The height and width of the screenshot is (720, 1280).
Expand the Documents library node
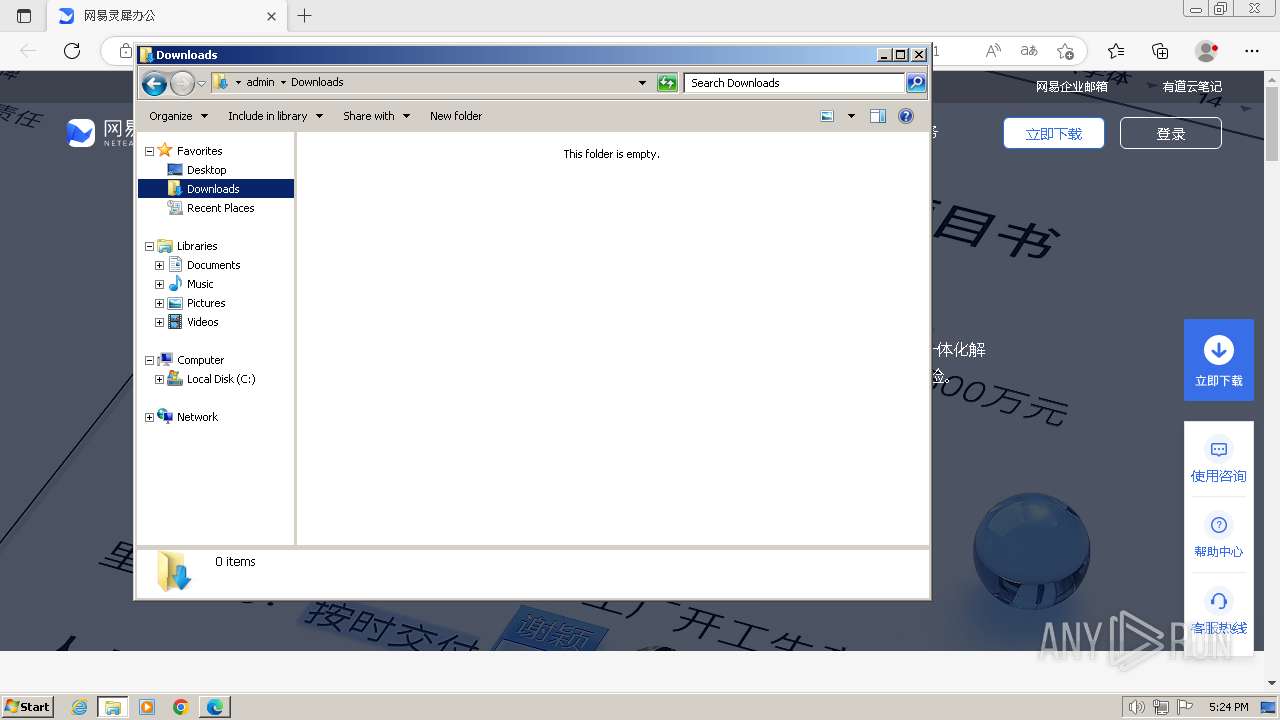[x=159, y=265]
